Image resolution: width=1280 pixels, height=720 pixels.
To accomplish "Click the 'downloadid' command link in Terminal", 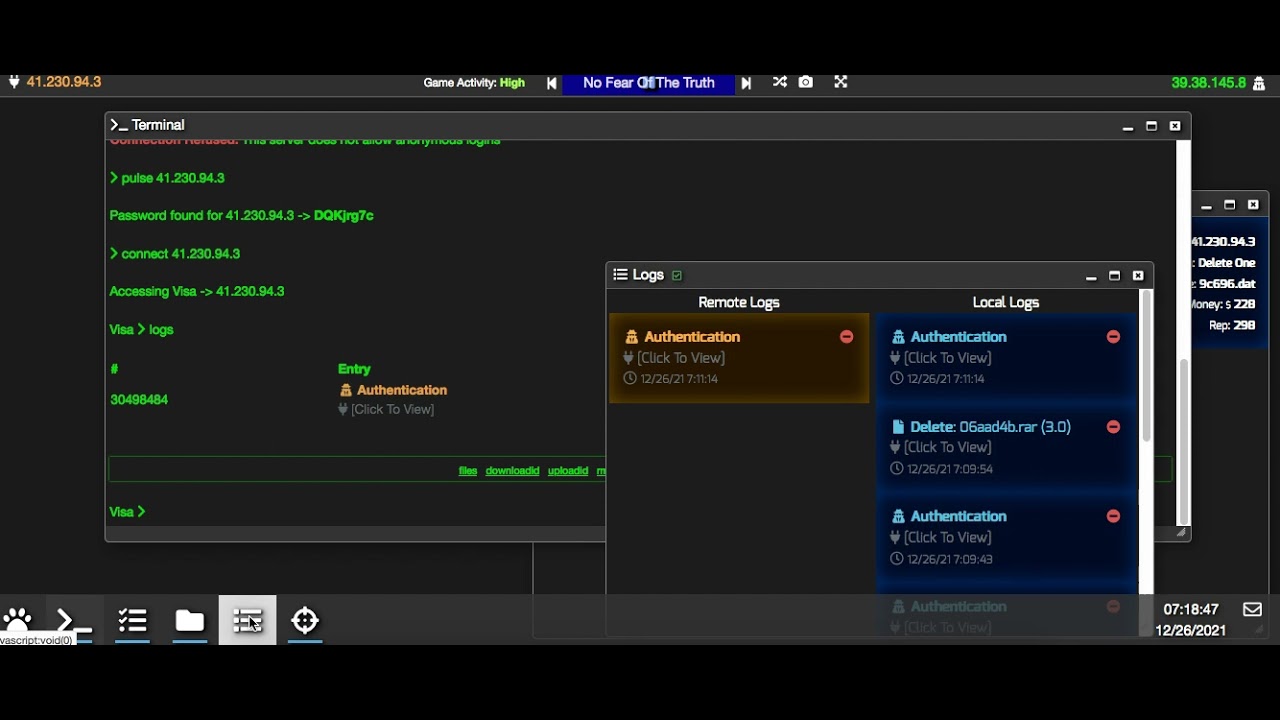I will (512, 471).
